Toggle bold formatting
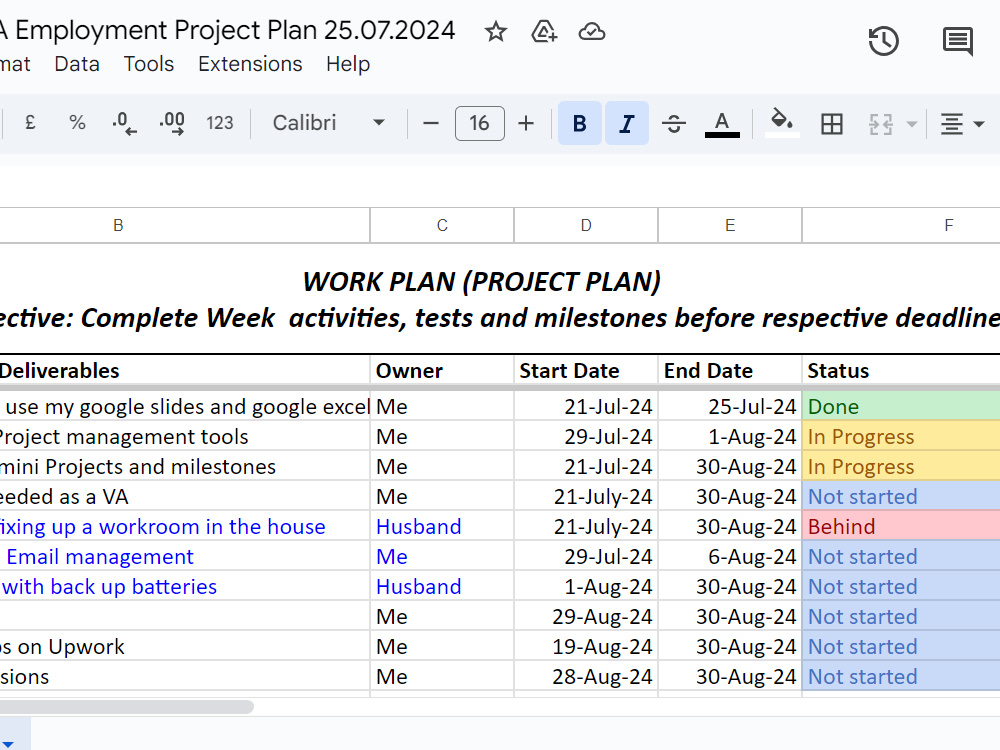Viewport: 1000px width, 750px height. click(x=579, y=123)
